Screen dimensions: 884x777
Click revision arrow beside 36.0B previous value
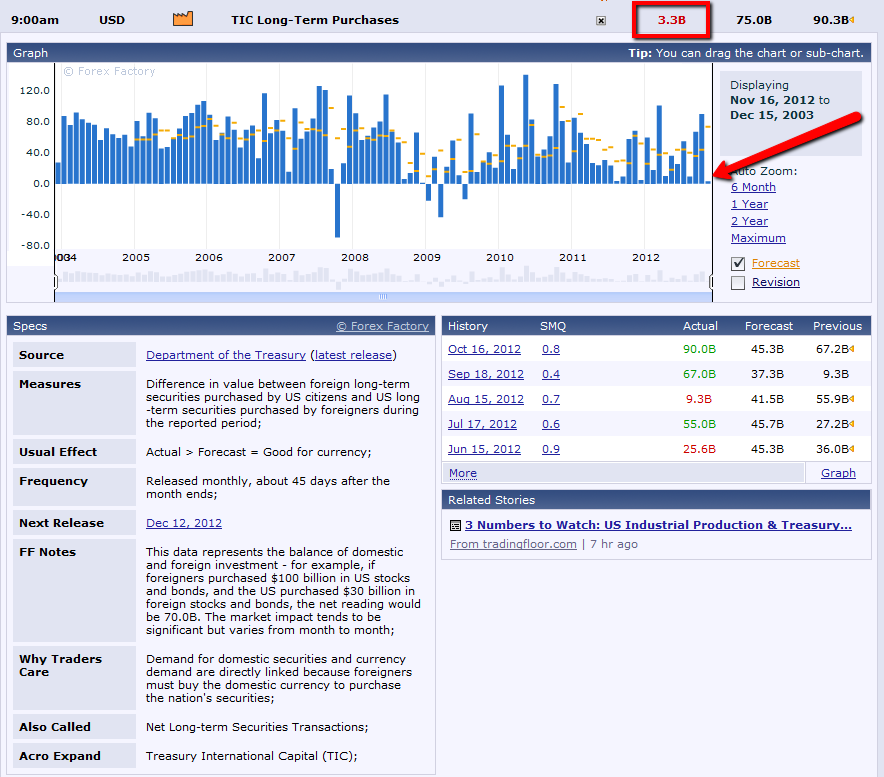tap(852, 449)
